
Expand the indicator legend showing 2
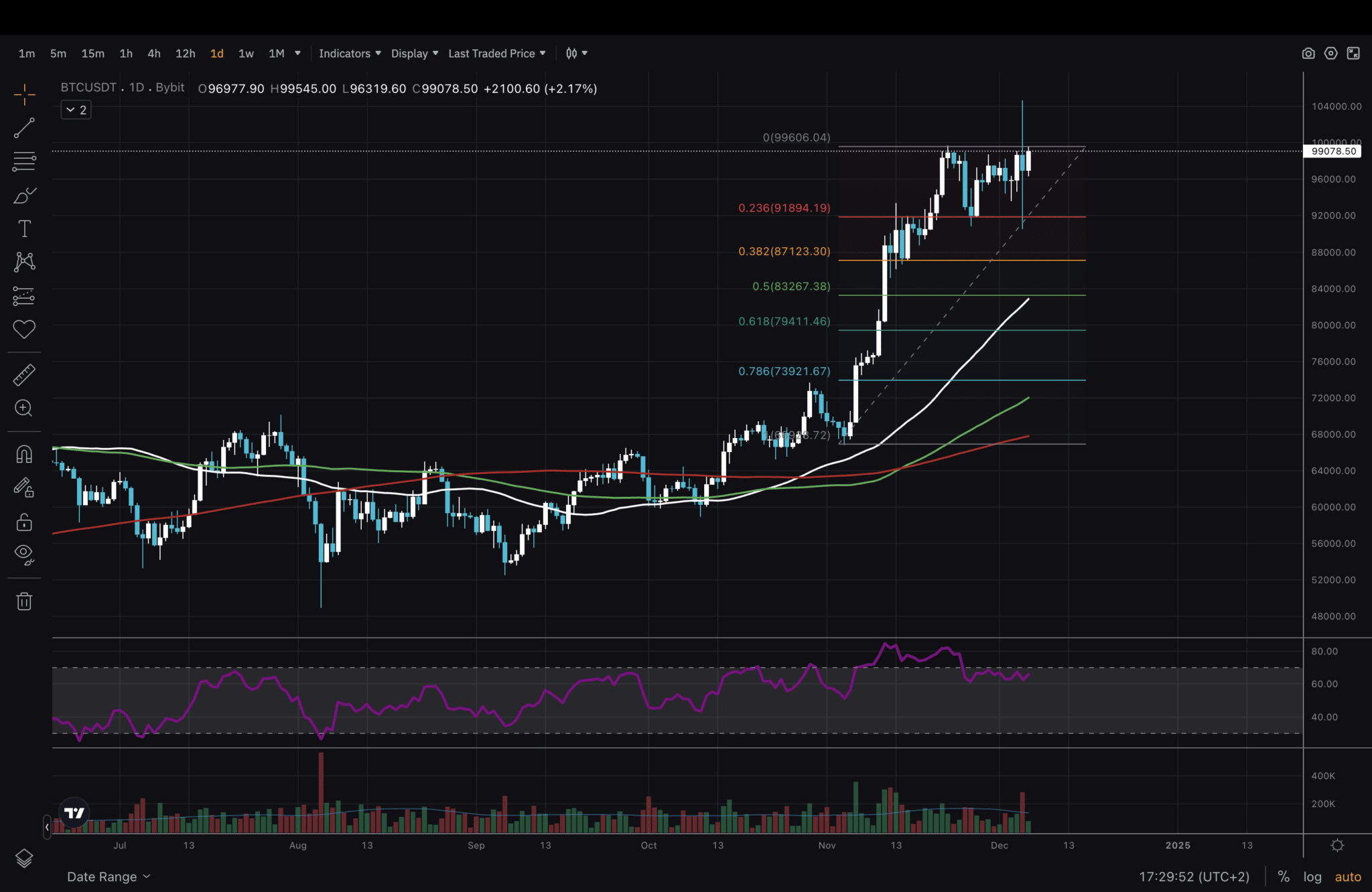click(76, 110)
